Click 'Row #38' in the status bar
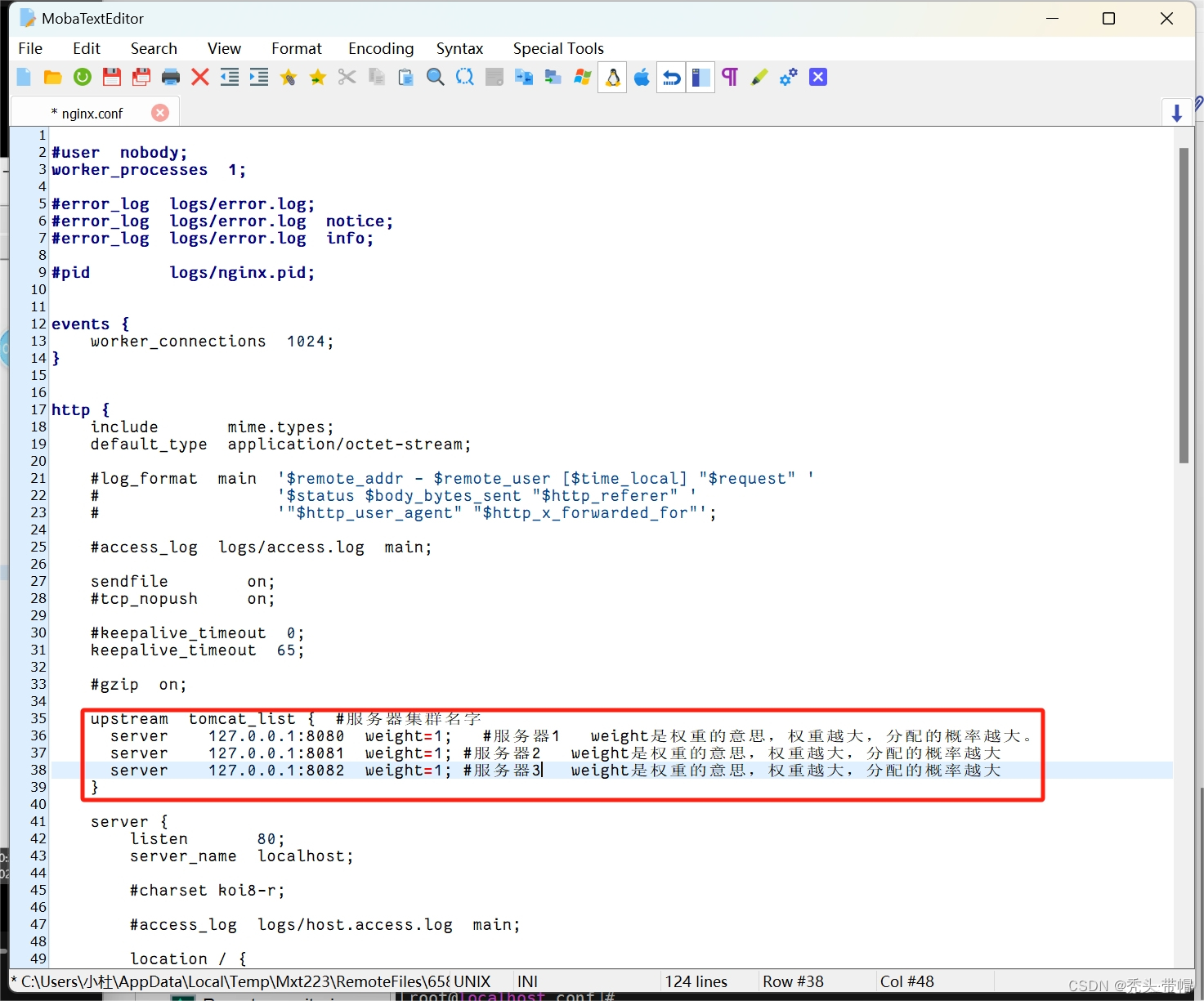 pos(793,981)
